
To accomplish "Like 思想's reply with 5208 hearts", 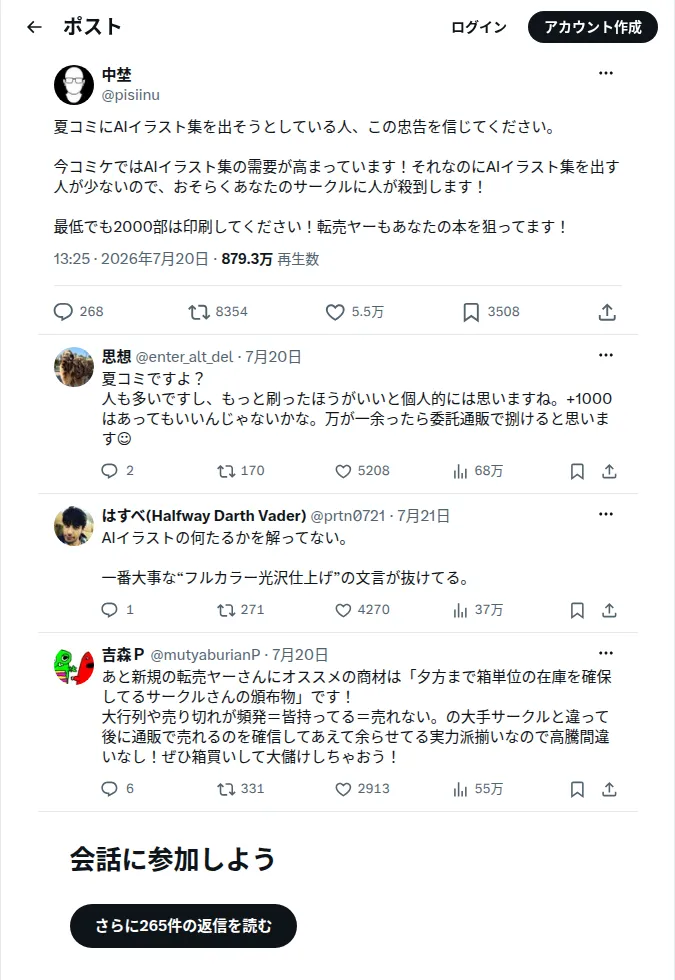I will 343,471.
